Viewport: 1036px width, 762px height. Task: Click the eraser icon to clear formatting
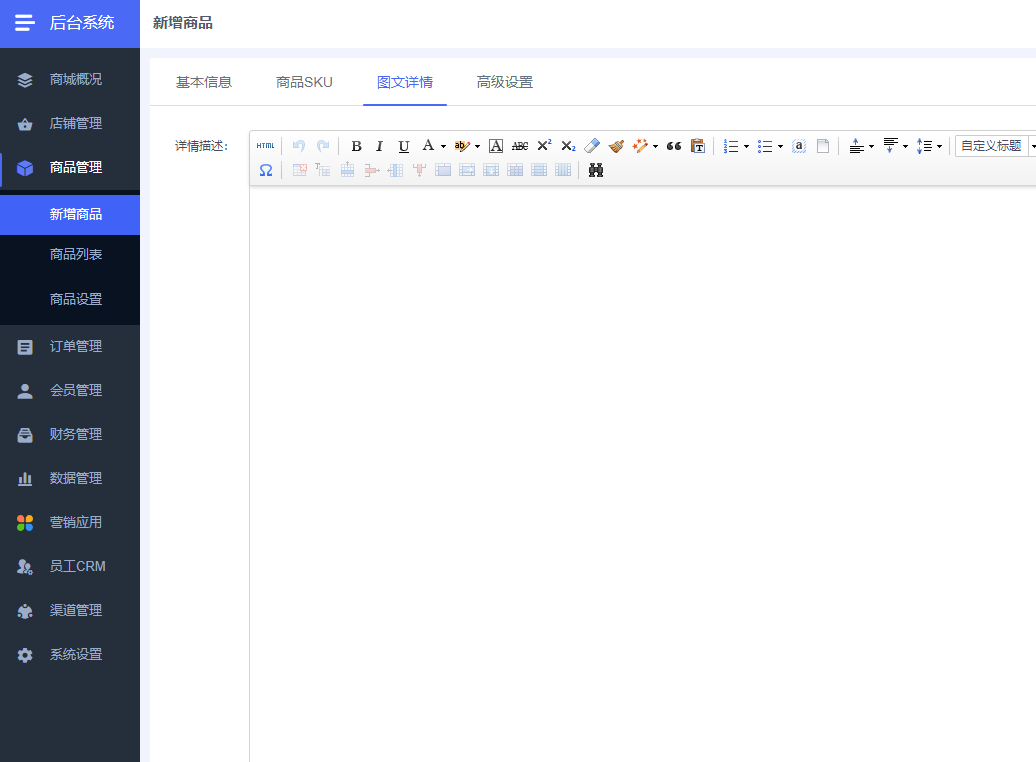[x=592, y=146]
